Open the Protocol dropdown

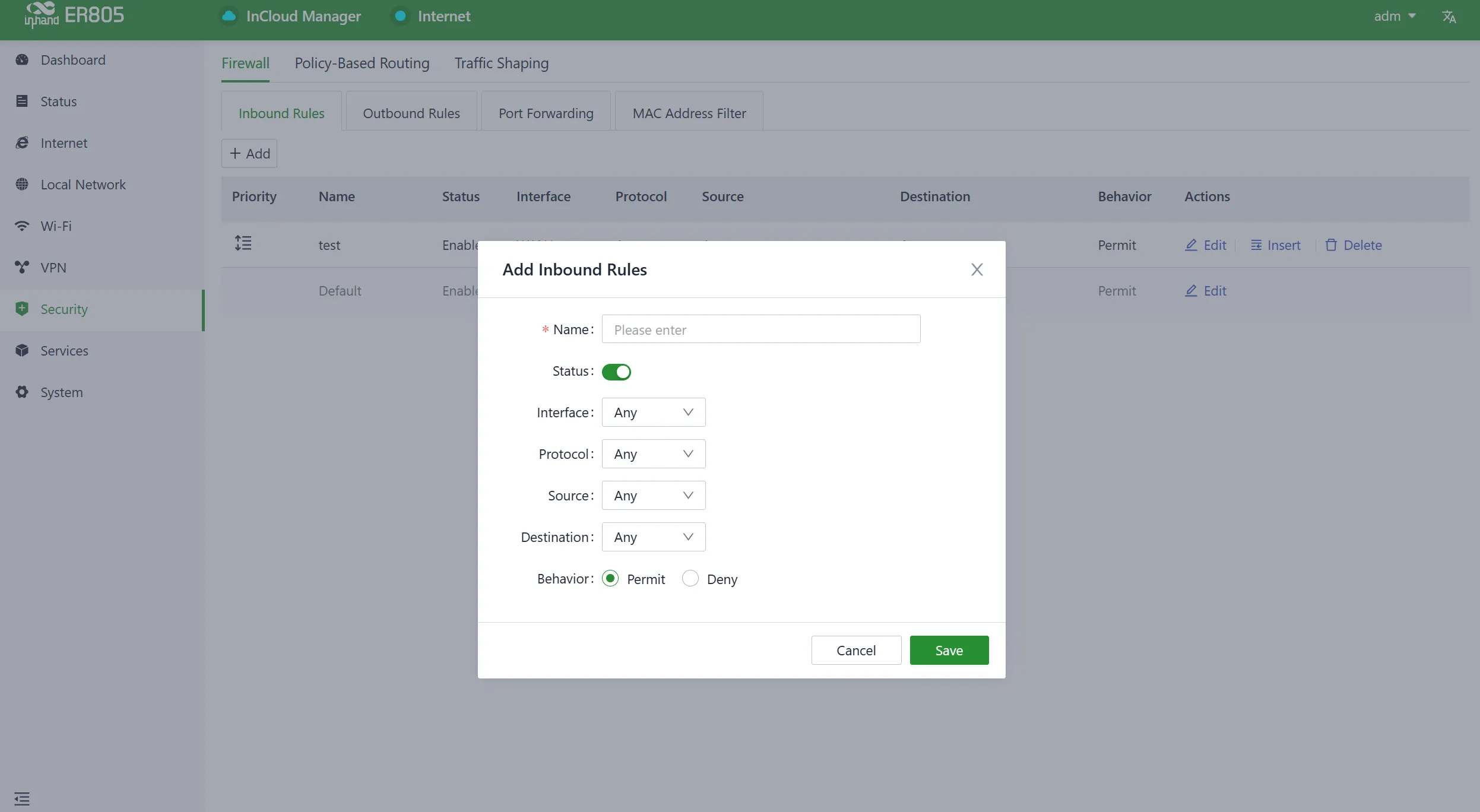(x=654, y=454)
